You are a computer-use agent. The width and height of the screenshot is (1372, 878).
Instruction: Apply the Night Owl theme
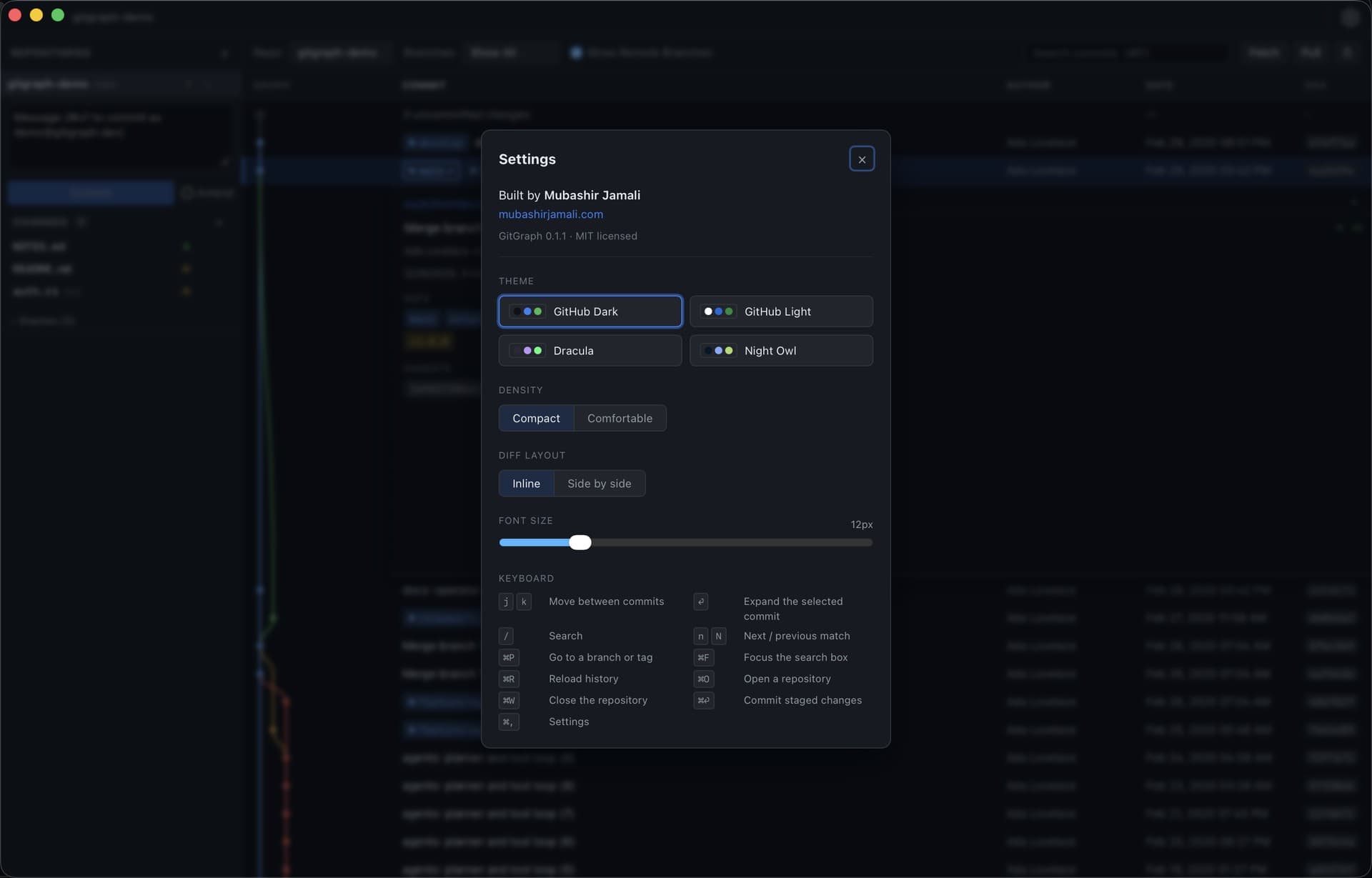781,351
